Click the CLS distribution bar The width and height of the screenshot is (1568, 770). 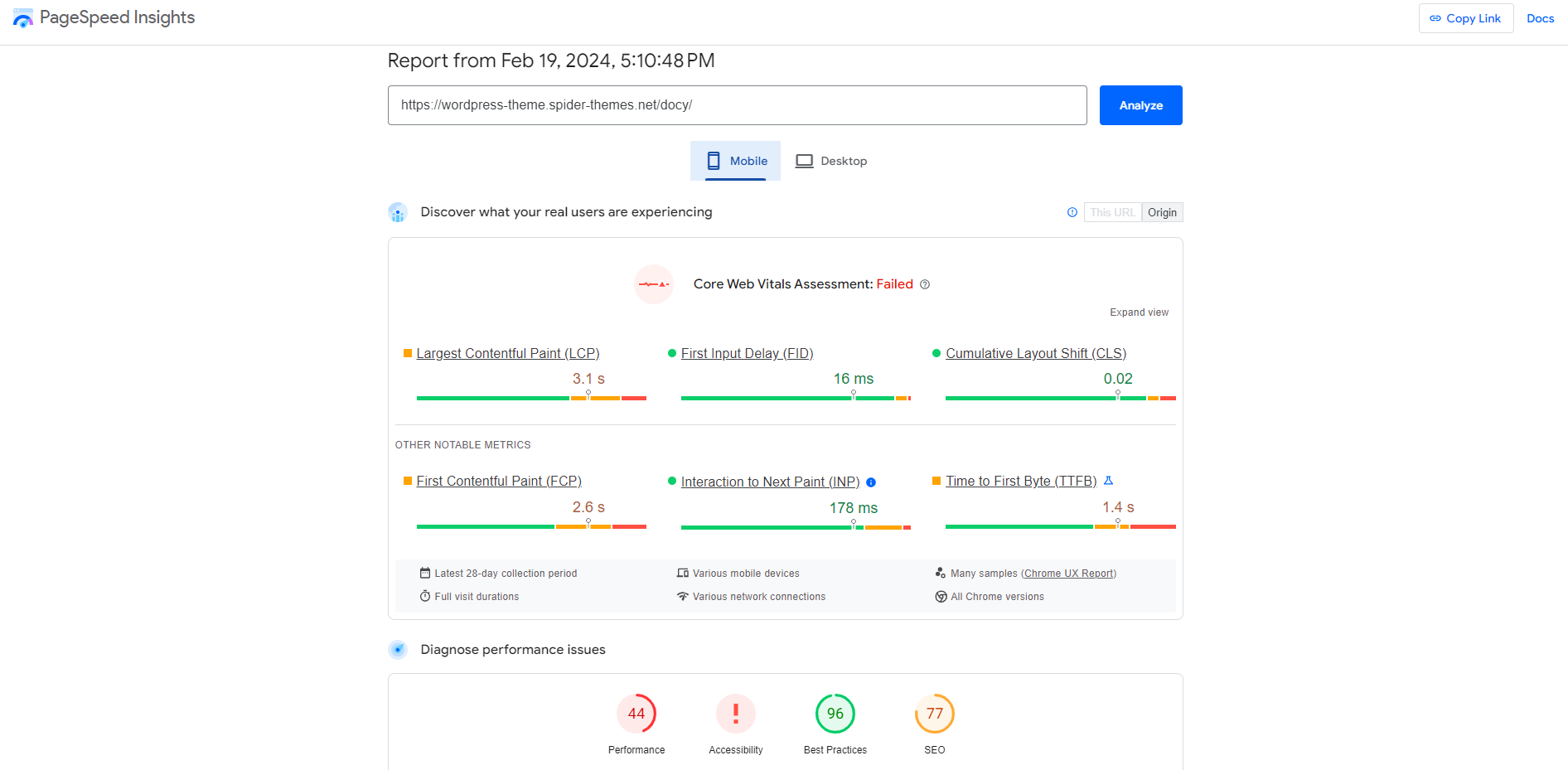point(1061,398)
